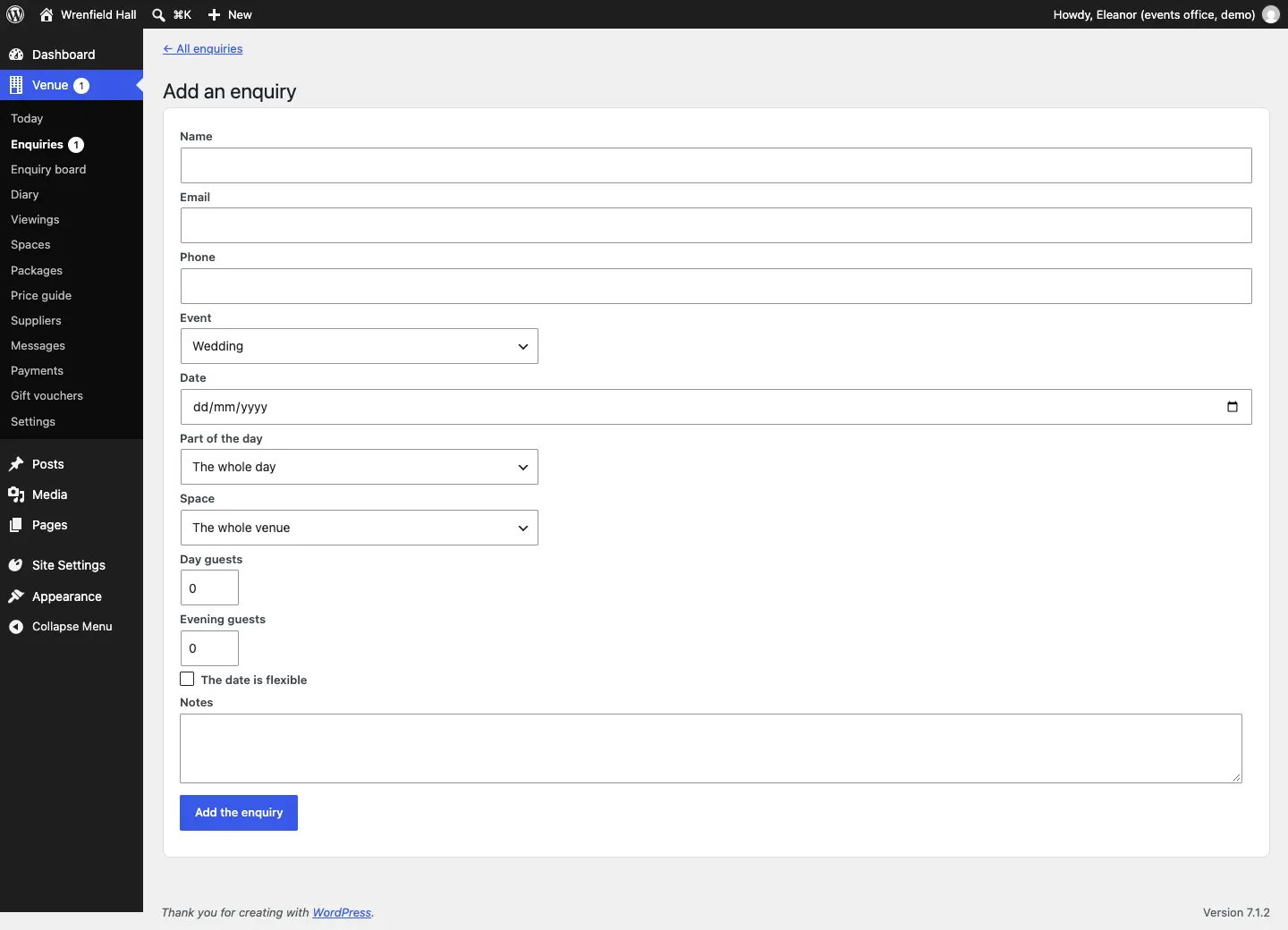Click the Site Settings icon
Image resolution: width=1288 pixels, height=930 pixels.
coord(16,565)
